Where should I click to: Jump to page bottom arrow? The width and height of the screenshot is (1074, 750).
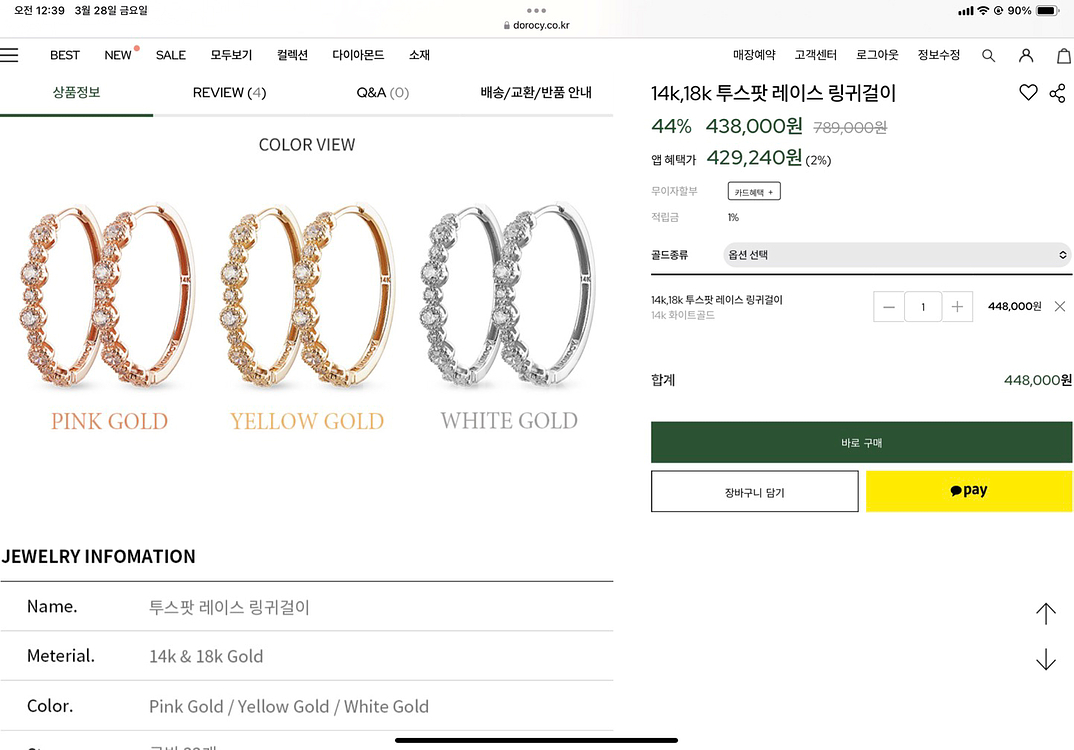coord(1046,659)
